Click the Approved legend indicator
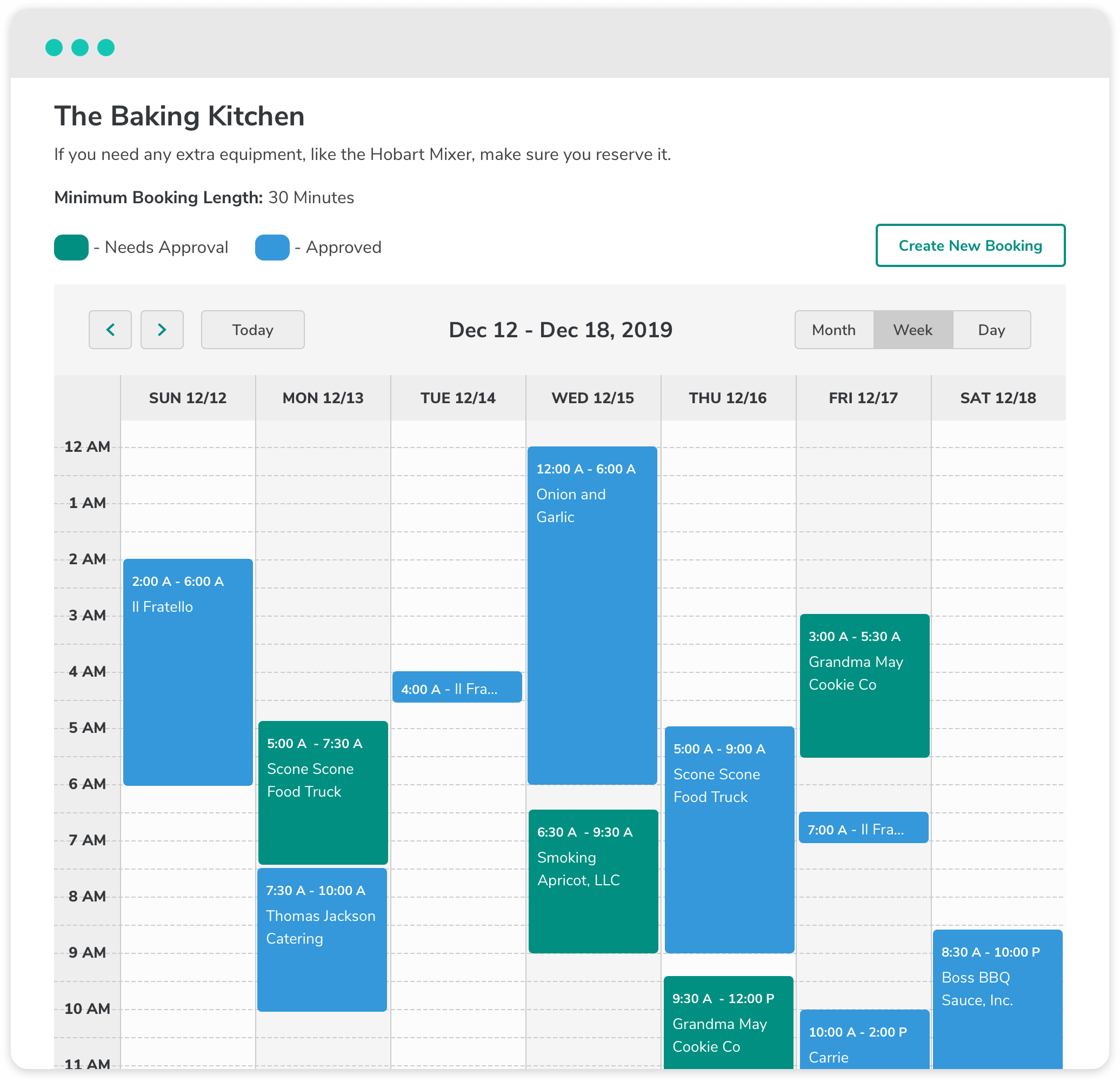Viewport: 1120px width, 1082px height. pos(270,247)
